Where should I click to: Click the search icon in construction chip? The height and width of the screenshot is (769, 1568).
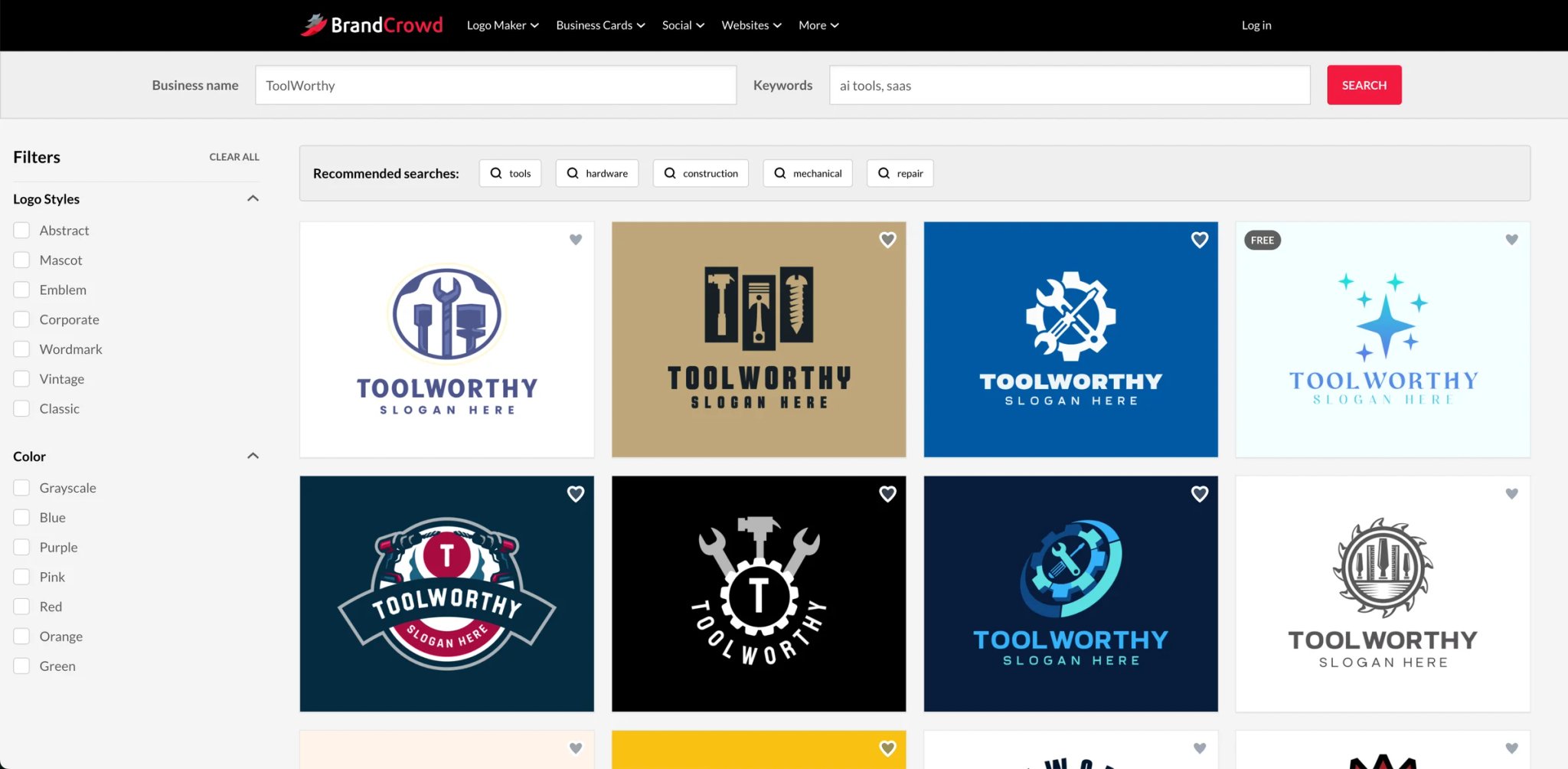tap(670, 173)
